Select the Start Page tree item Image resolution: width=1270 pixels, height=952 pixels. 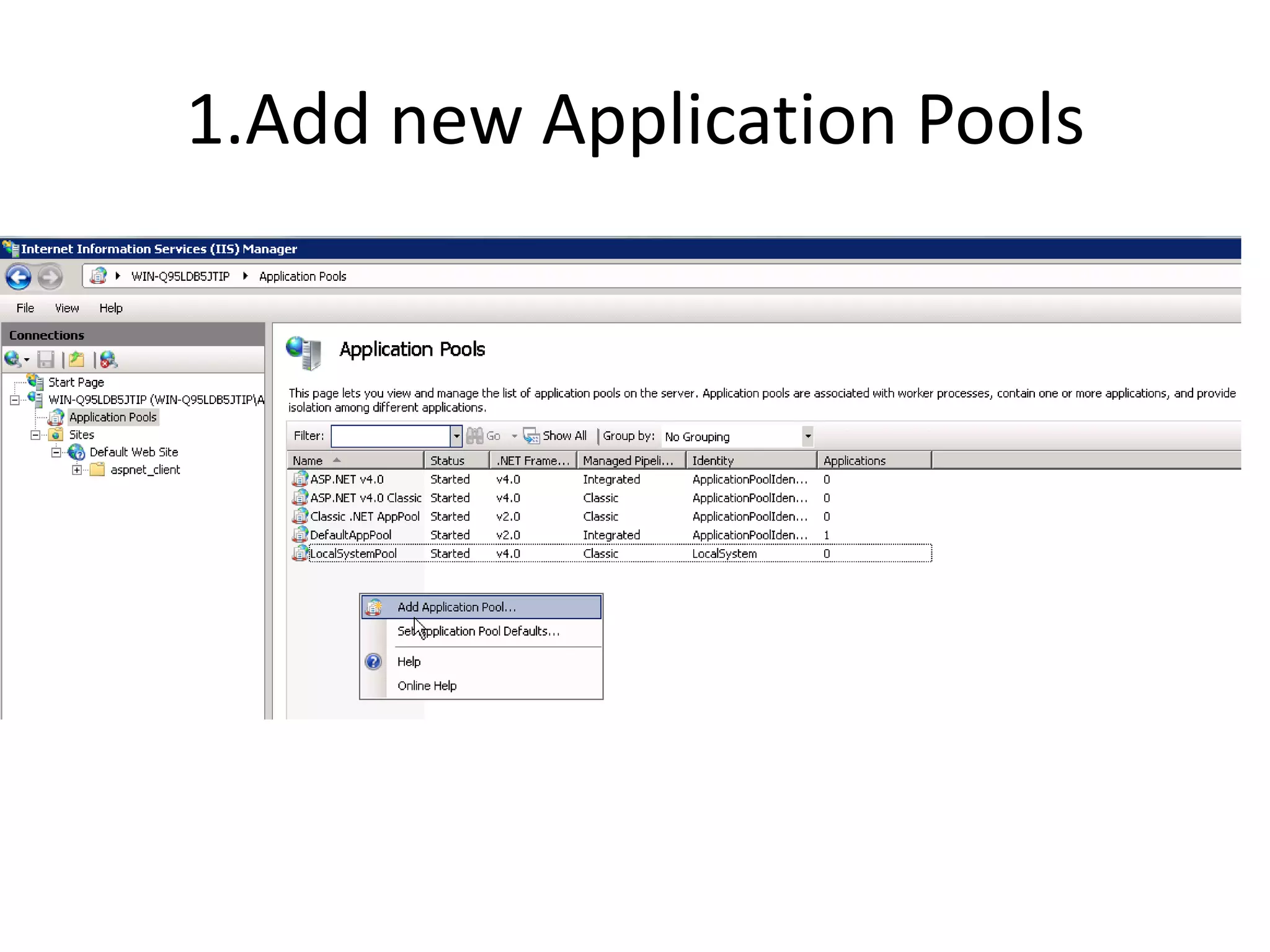click(76, 382)
